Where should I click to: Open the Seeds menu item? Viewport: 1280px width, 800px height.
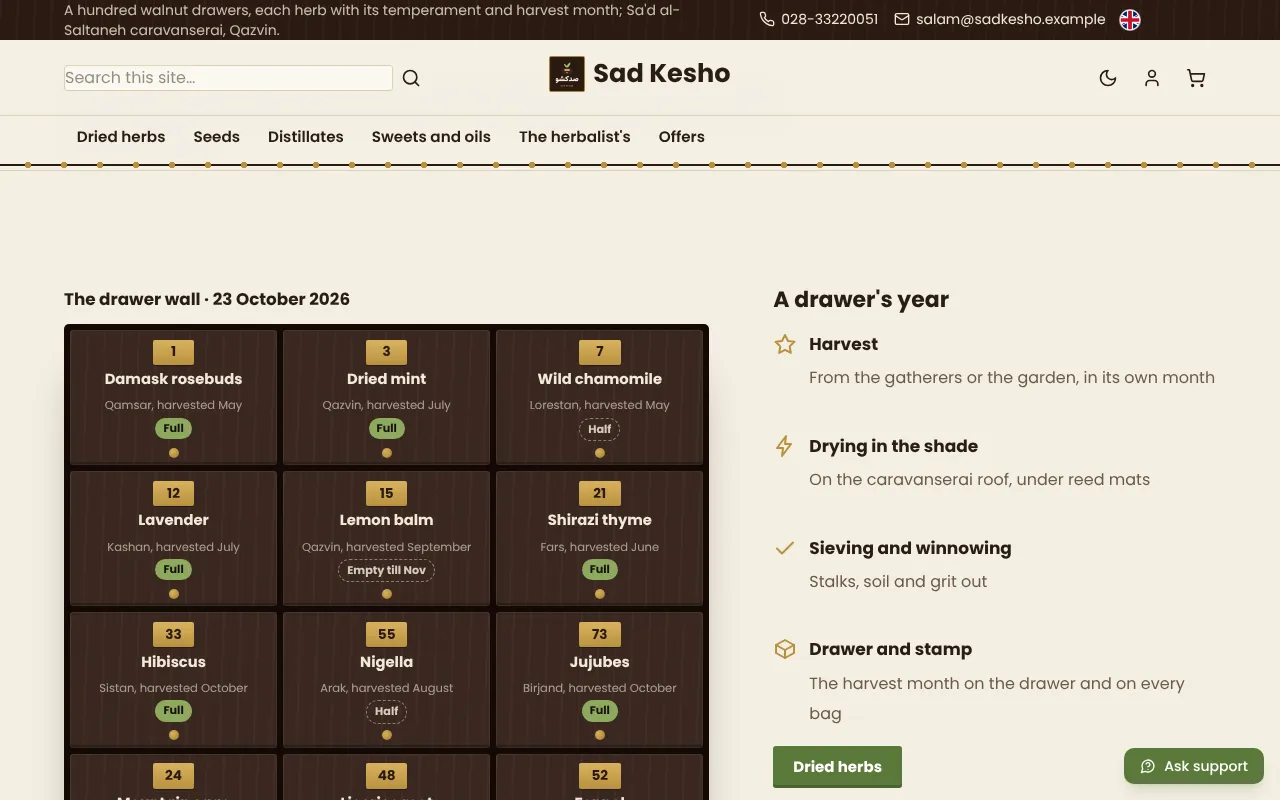217,137
